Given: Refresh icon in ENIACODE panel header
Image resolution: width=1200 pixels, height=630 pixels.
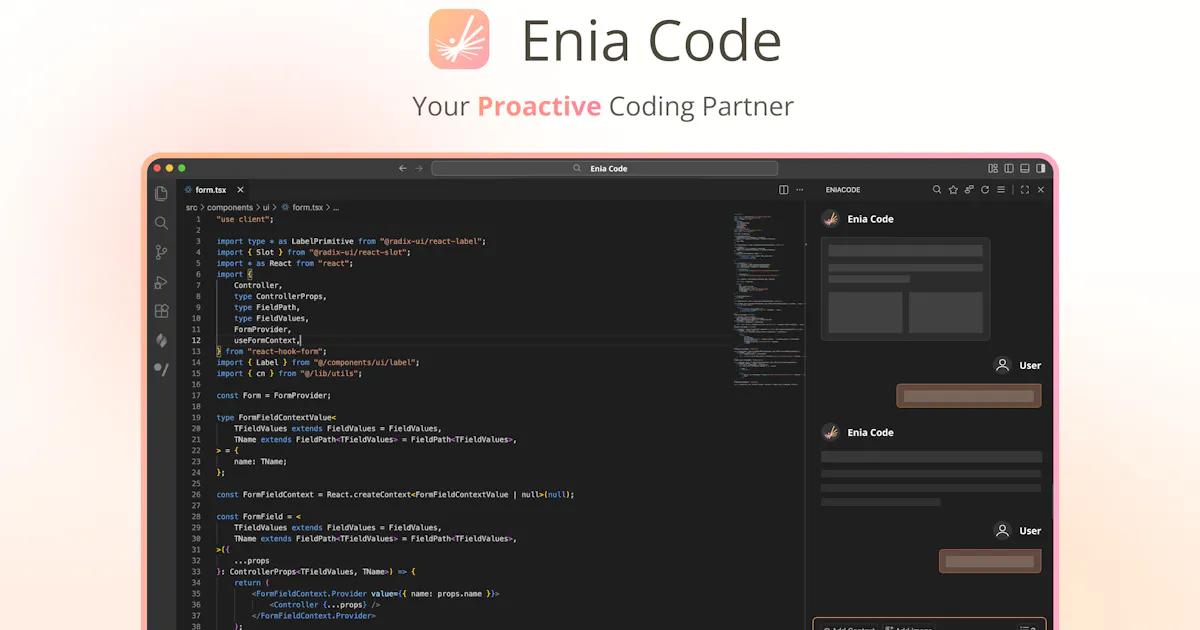Looking at the screenshot, I should click(x=985, y=190).
